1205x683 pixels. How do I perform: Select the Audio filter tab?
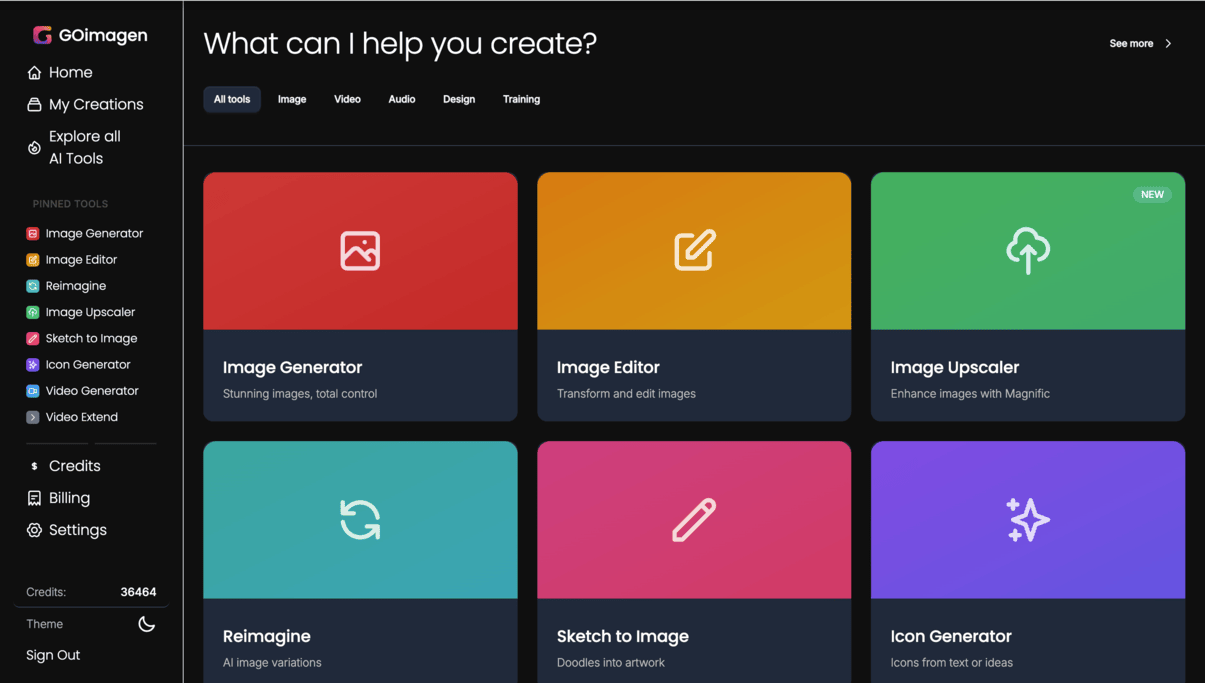[401, 100]
